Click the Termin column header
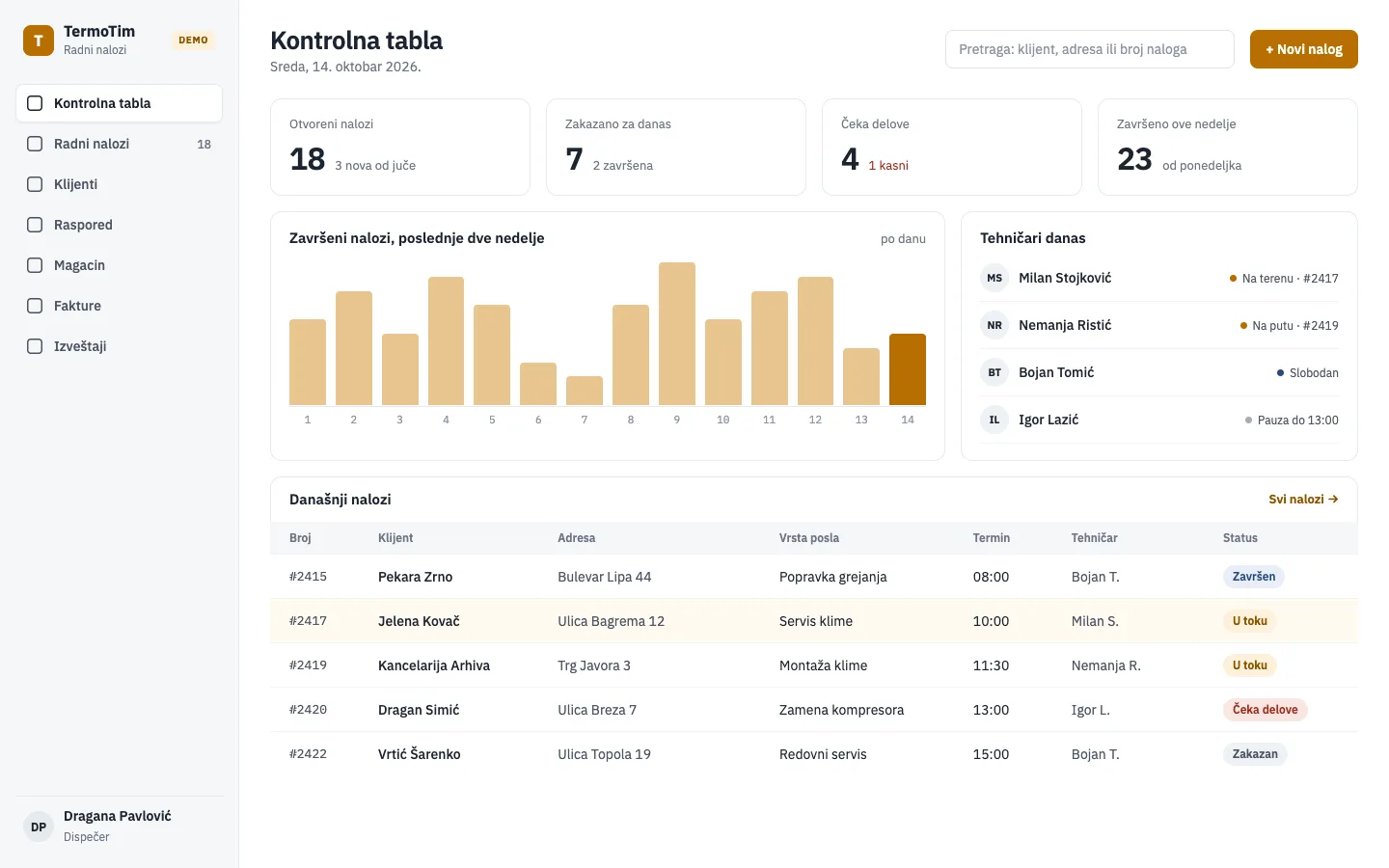Image resolution: width=1389 pixels, height=868 pixels. 992,538
